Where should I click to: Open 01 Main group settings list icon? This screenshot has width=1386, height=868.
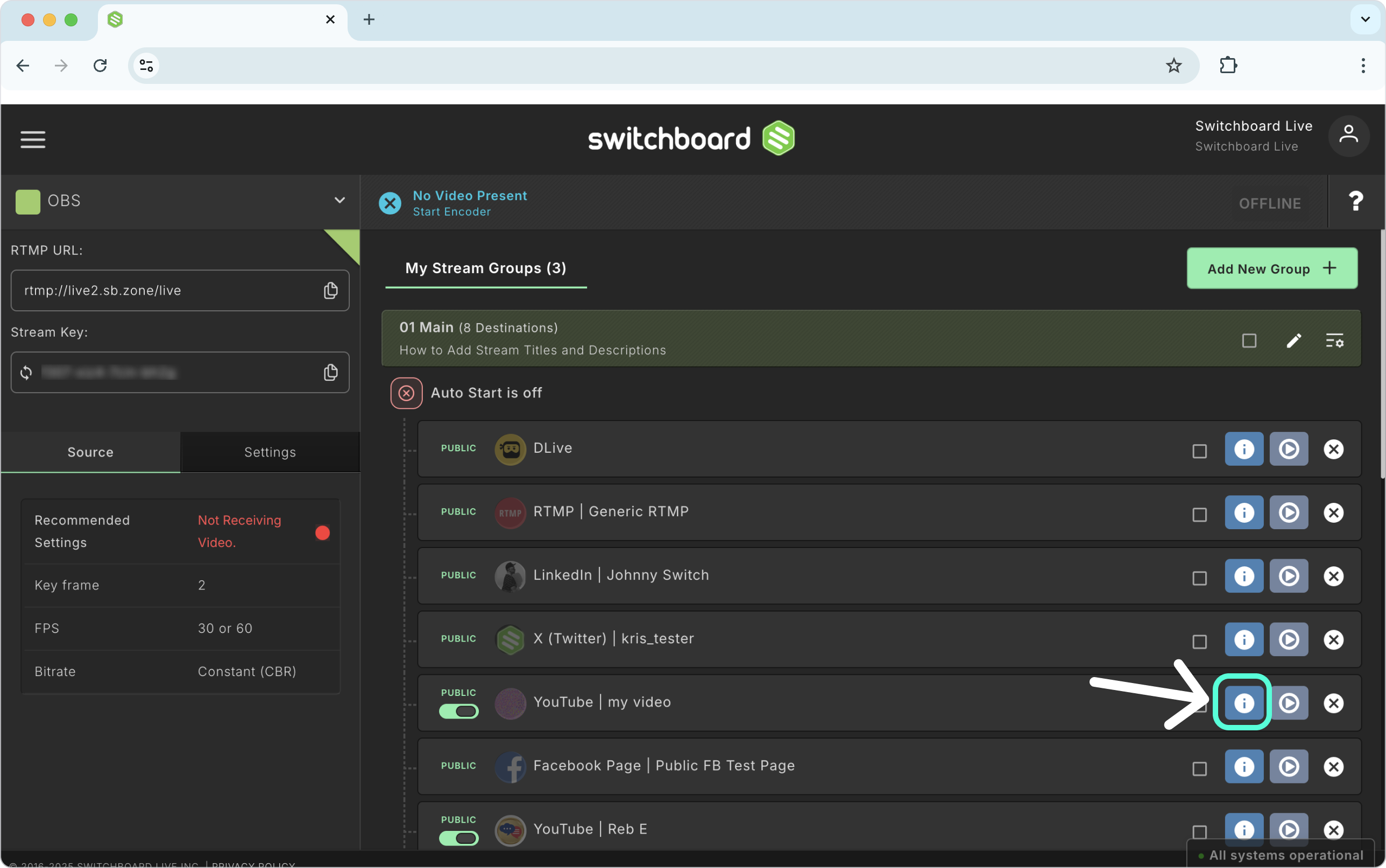pyautogui.click(x=1334, y=340)
